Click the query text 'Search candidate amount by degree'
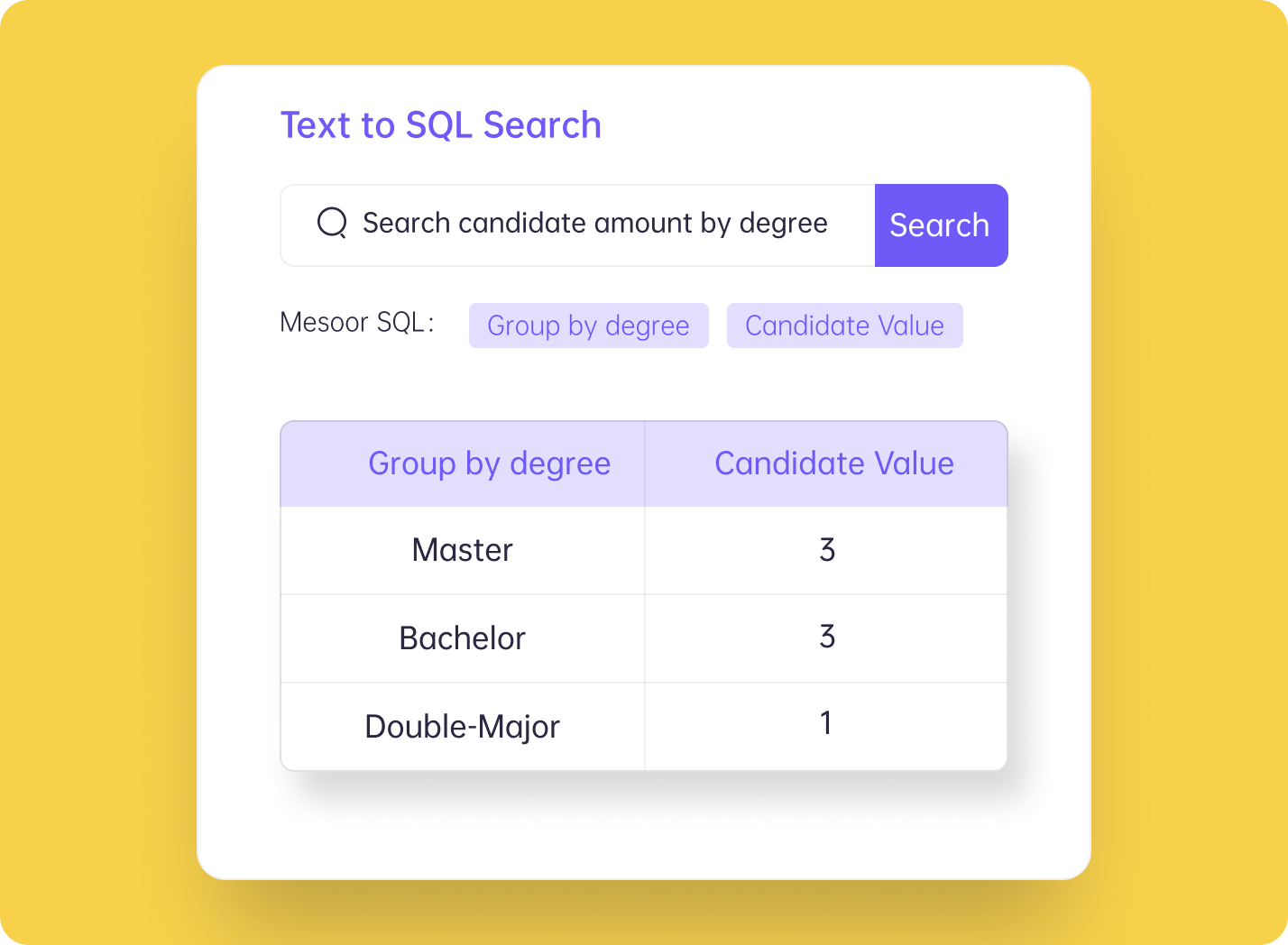 coord(595,224)
